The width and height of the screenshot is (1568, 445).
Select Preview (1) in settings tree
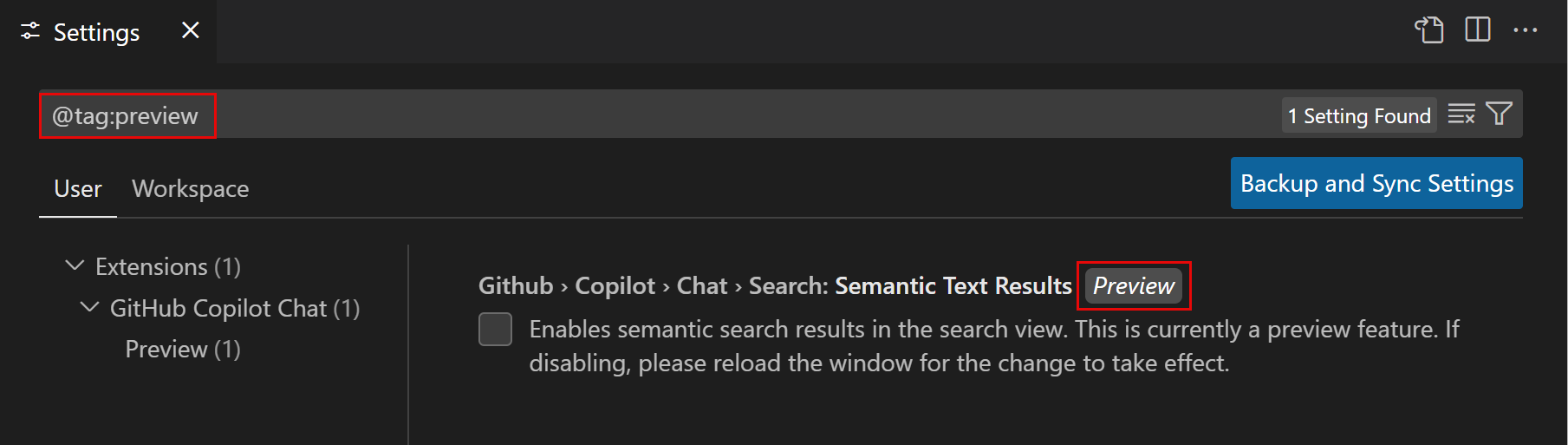(x=182, y=349)
